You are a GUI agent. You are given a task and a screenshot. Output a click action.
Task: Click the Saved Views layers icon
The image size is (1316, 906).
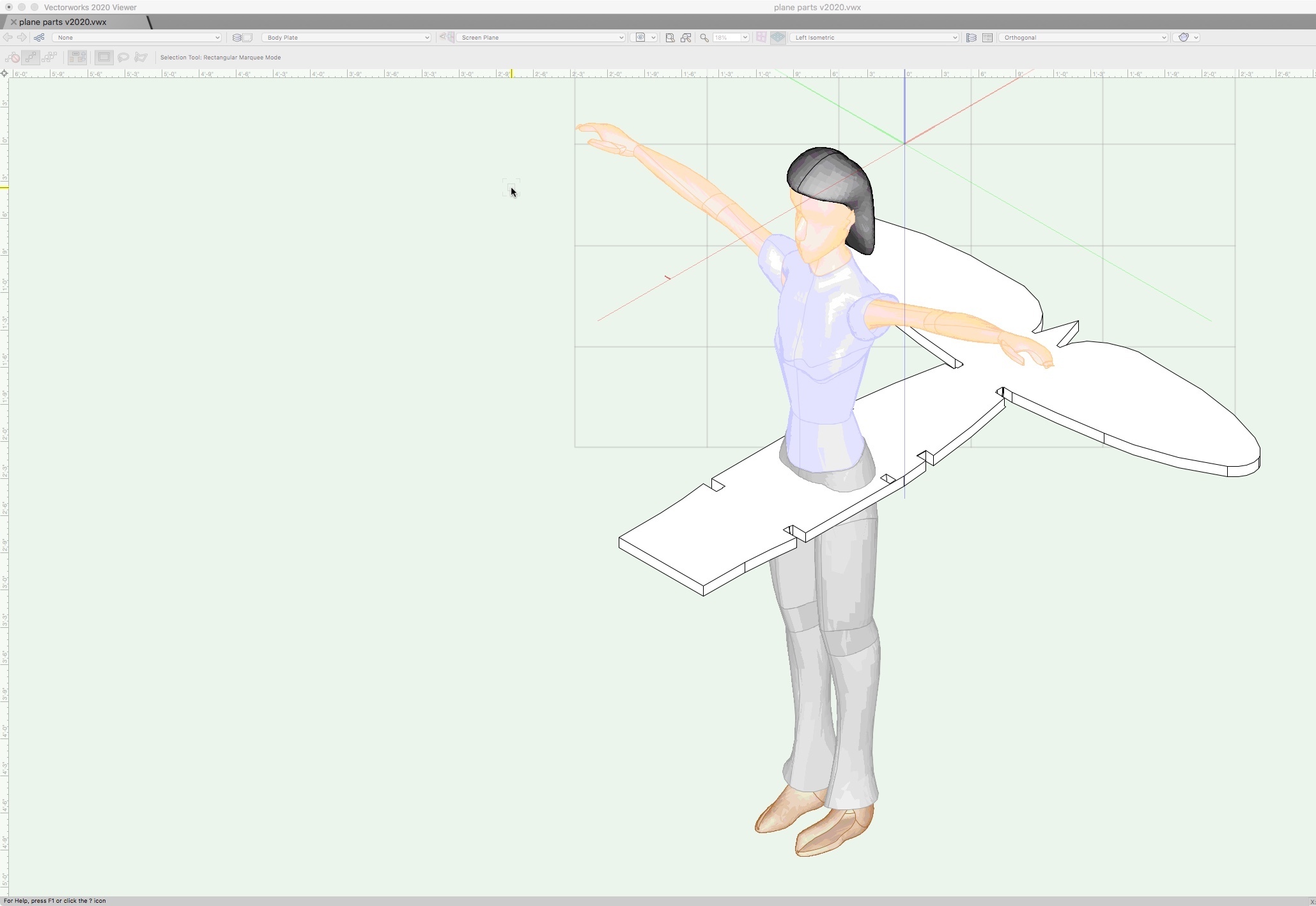click(x=971, y=38)
